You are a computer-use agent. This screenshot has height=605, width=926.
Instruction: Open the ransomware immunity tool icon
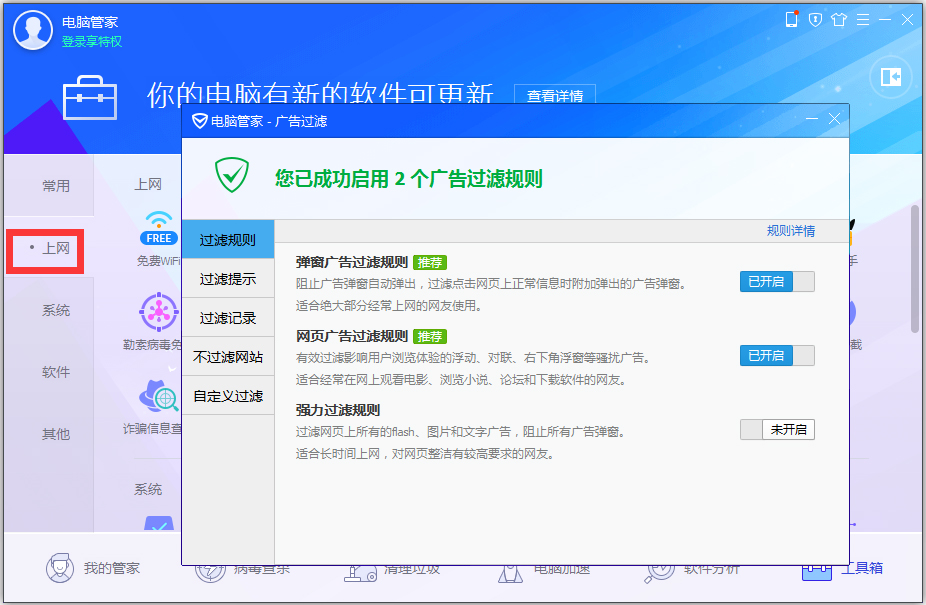(159, 312)
